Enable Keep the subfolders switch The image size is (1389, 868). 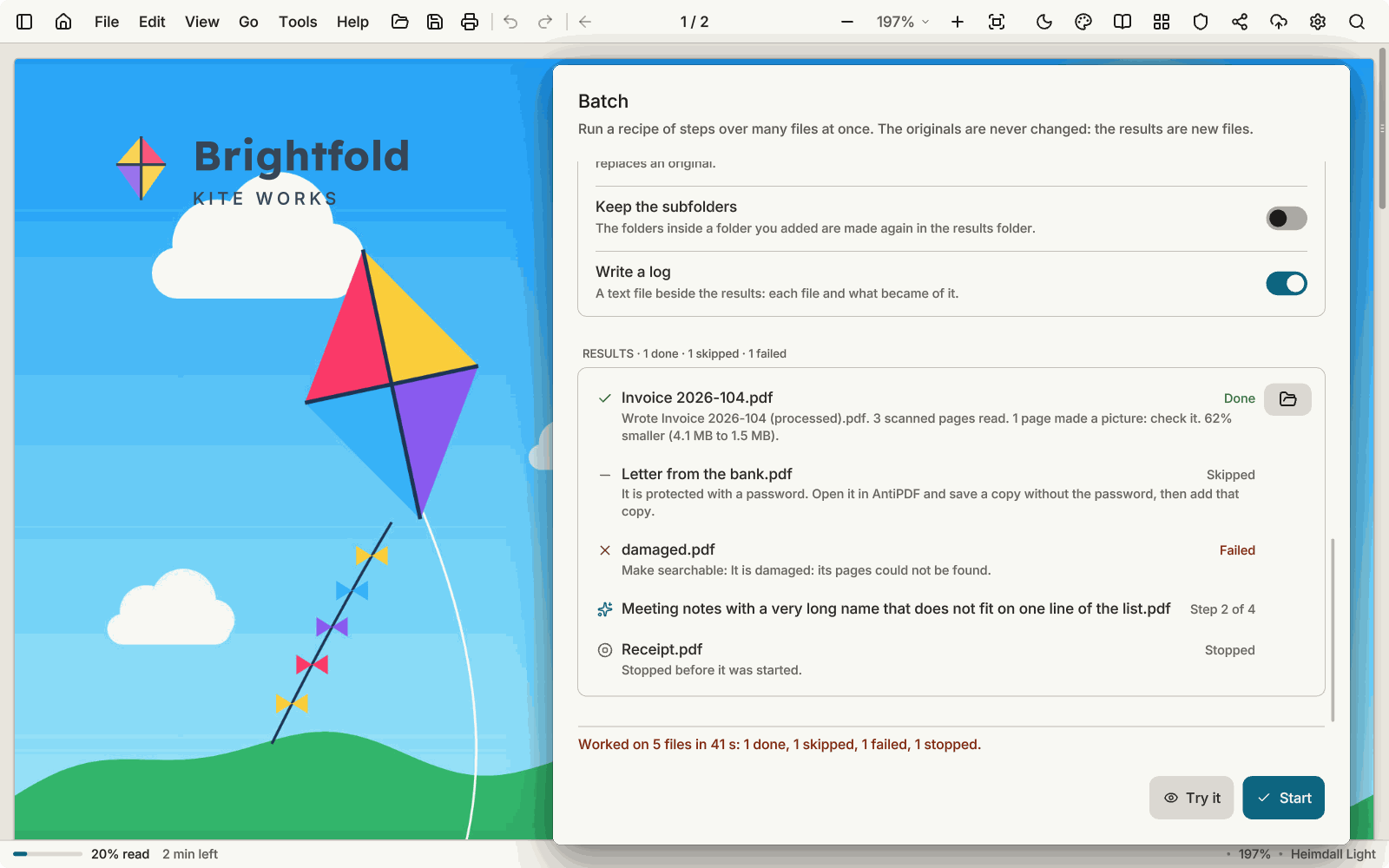1287,218
